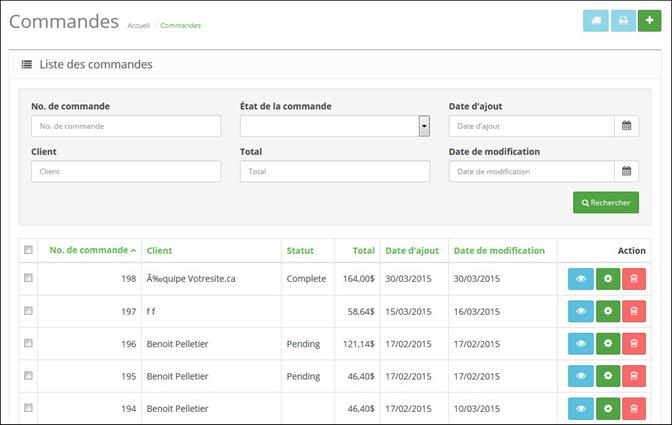Click the green plus add order button
672x425 pixels.
coord(650,21)
